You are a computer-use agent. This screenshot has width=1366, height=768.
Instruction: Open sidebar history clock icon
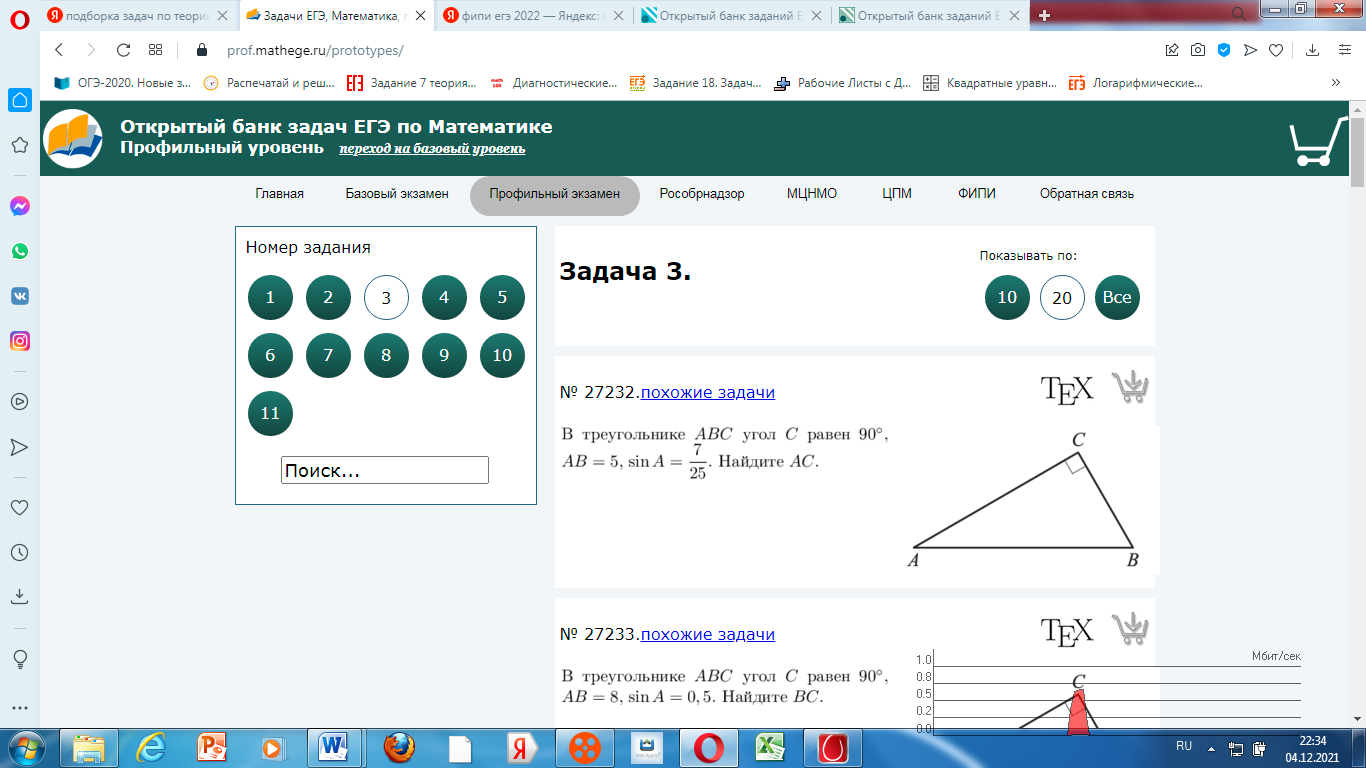point(19,552)
